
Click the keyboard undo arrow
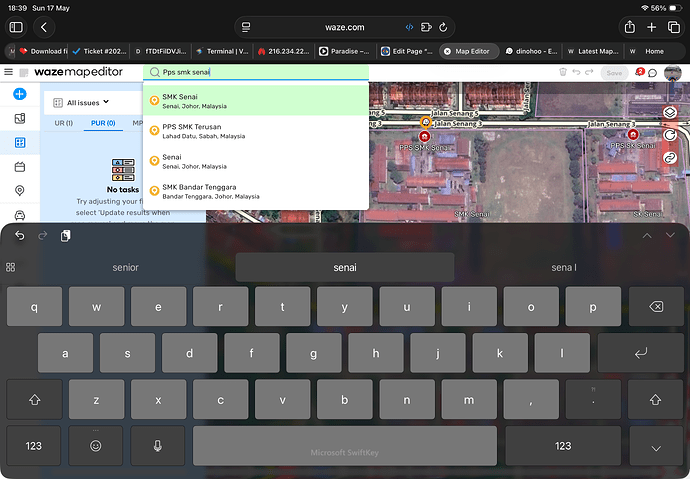[19, 236]
